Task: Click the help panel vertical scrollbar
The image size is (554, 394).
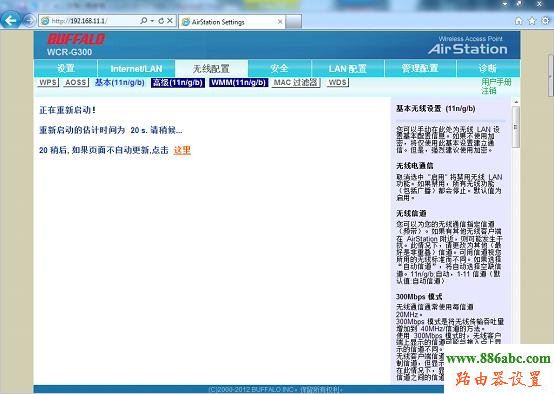Action: pos(516,241)
